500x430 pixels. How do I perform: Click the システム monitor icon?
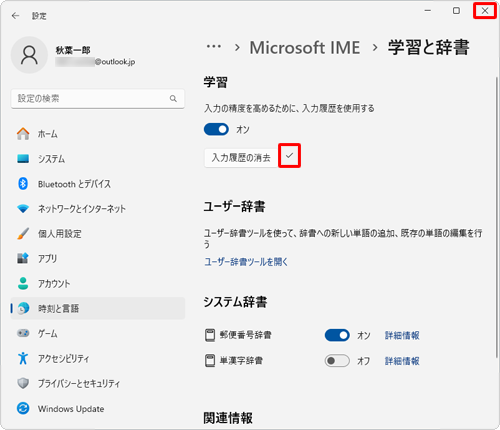23,159
